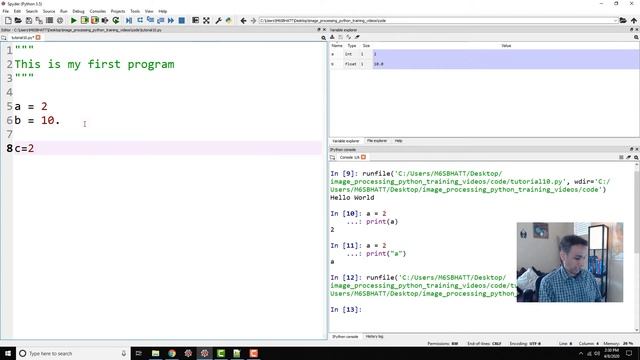This screenshot has width=640, height=360.
Task: Open the Consoles menu
Action: (x=98, y=11)
